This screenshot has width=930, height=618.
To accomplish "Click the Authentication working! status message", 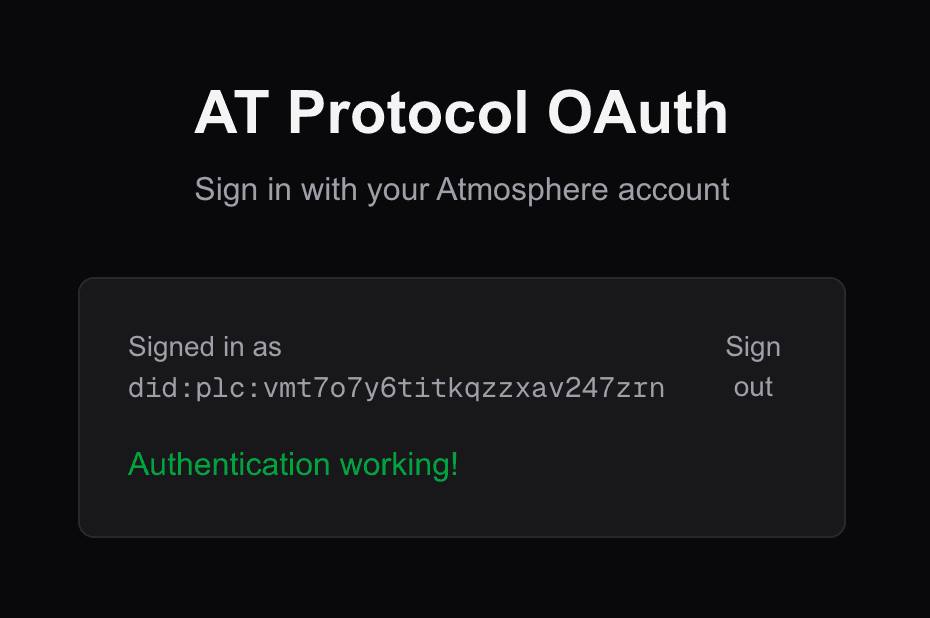I will (293, 465).
